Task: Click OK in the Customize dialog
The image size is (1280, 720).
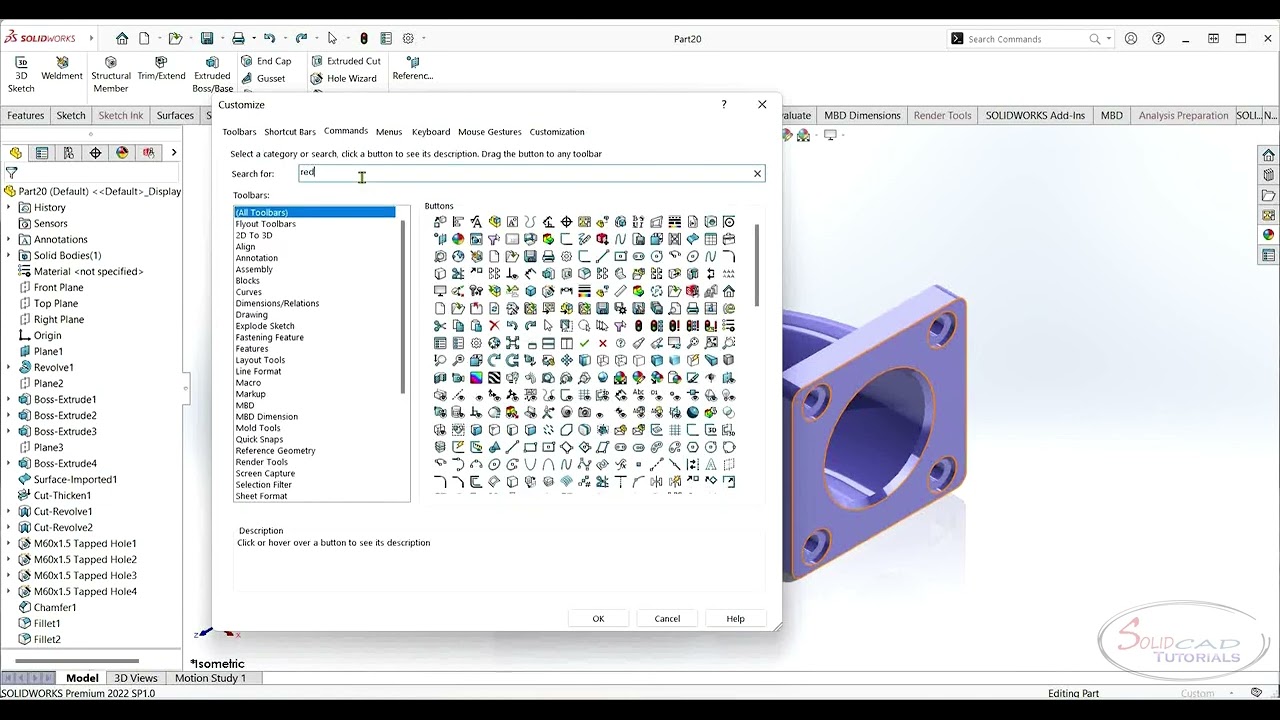Action: 598,618
